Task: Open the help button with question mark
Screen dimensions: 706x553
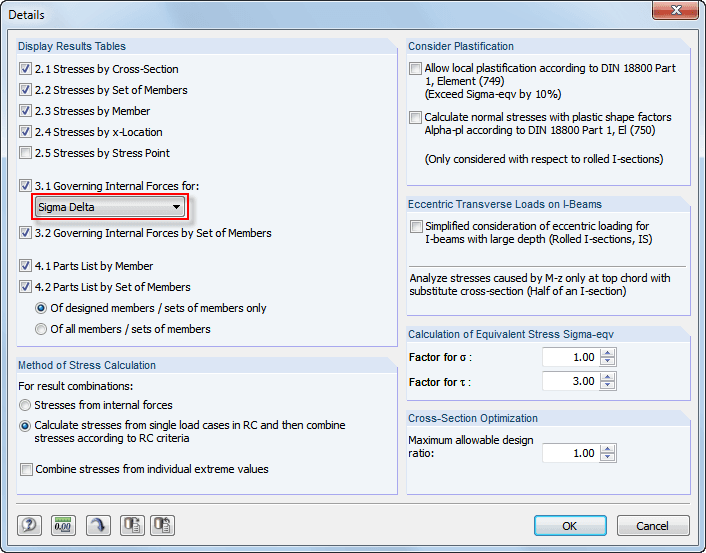Action: pos(29,525)
